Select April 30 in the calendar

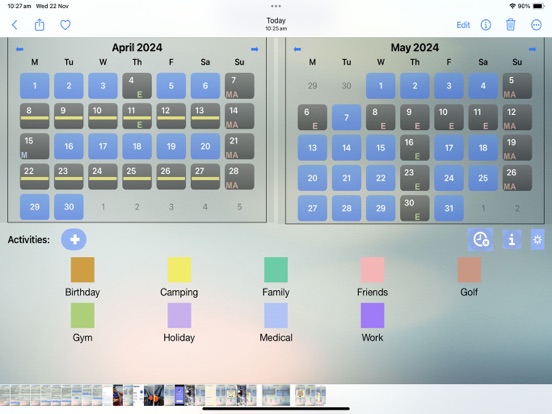point(69,207)
